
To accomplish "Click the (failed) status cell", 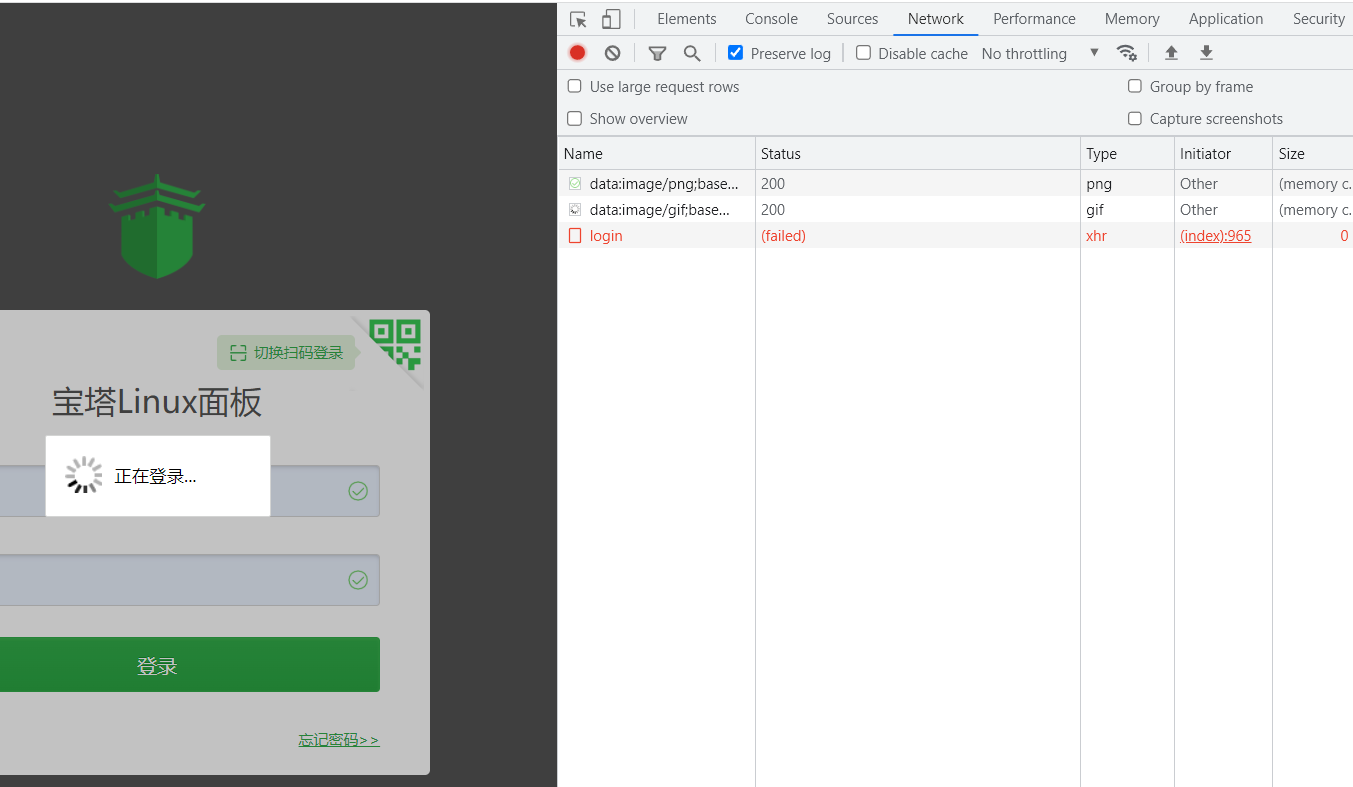I will (783, 236).
